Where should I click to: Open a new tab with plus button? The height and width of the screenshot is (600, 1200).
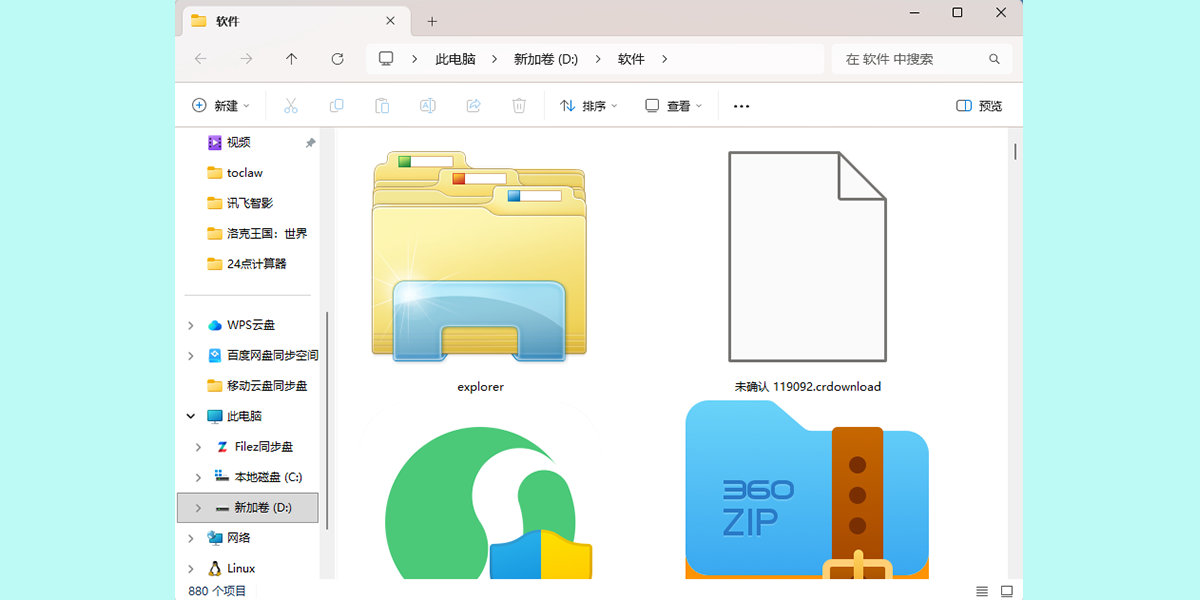[432, 21]
